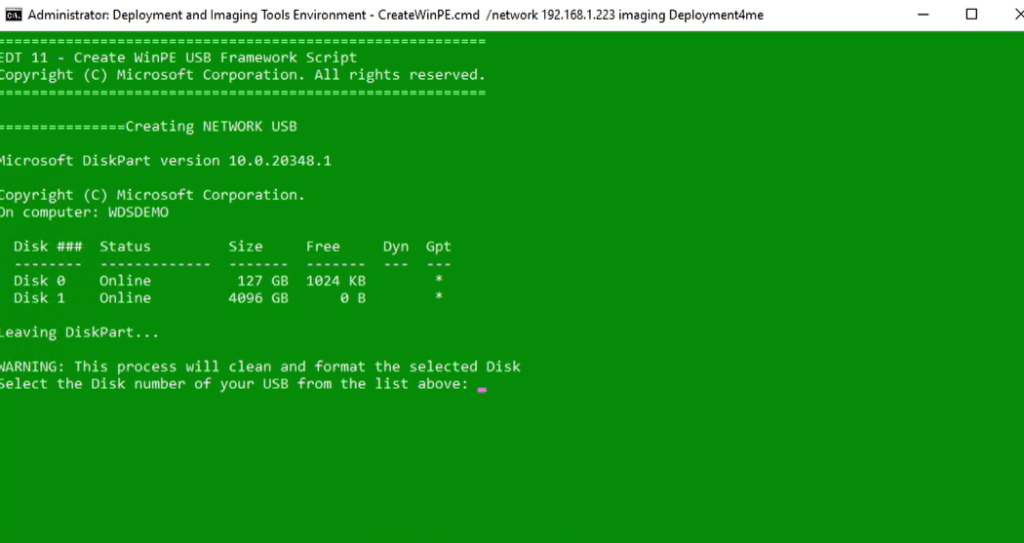
Task: Click the 4096 GB size value
Action: coord(258,298)
